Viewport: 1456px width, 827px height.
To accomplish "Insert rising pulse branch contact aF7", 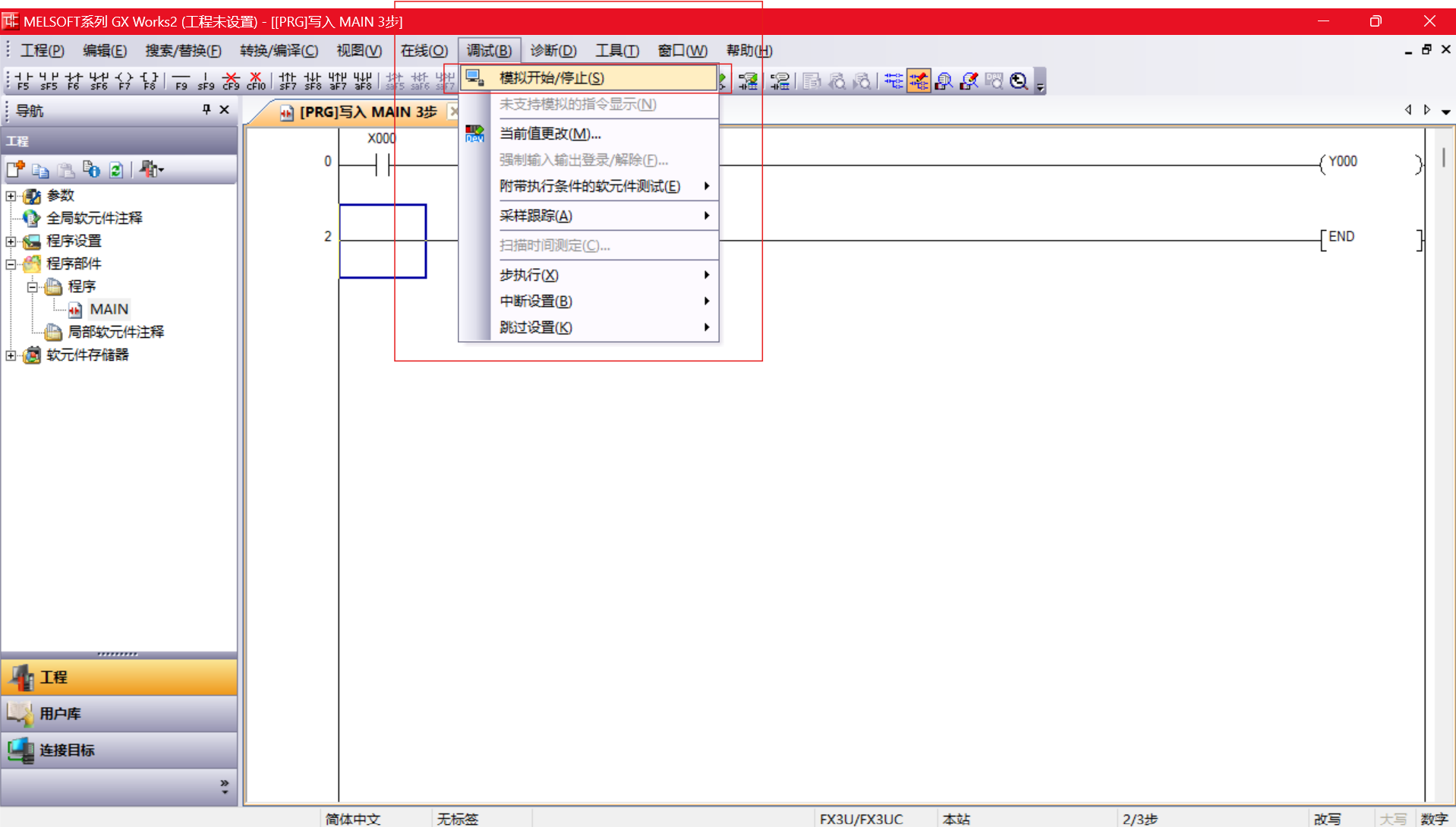I will click(338, 80).
